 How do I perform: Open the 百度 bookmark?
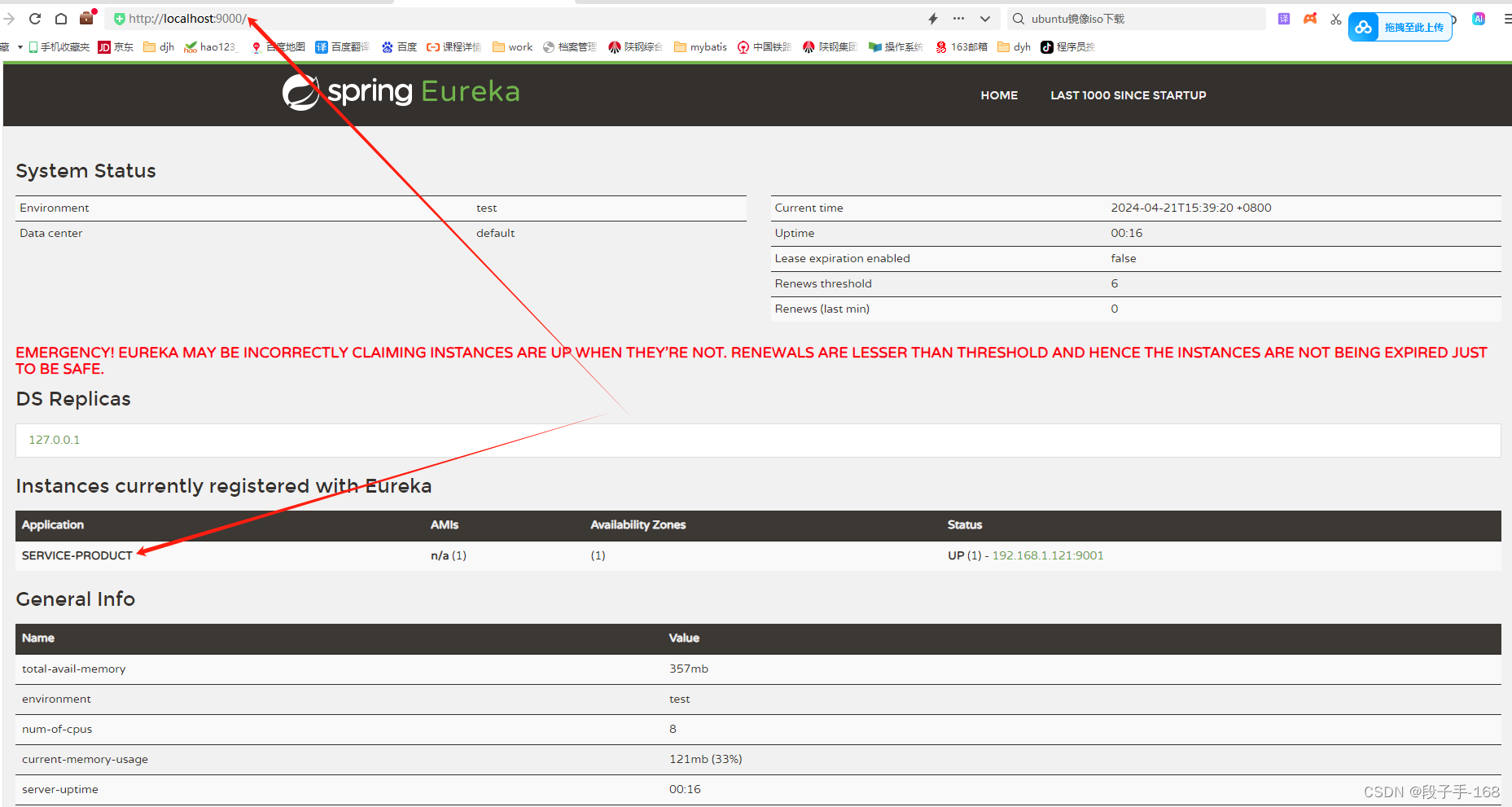point(399,47)
